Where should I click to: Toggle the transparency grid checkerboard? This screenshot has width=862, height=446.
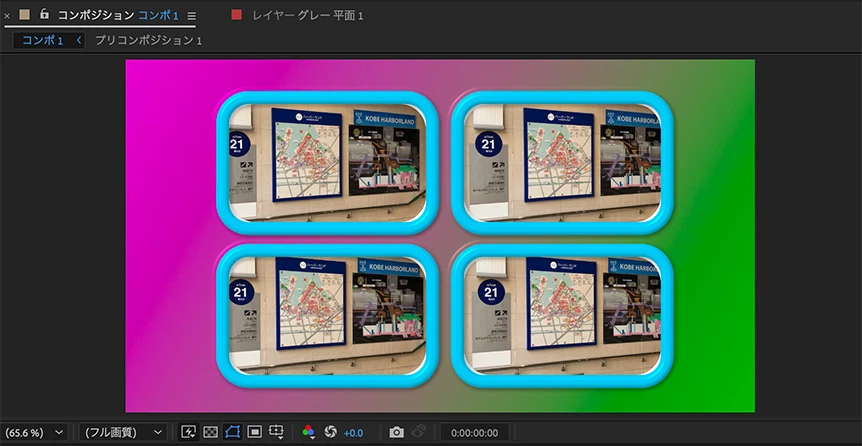pyautogui.click(x=211, y=432)
